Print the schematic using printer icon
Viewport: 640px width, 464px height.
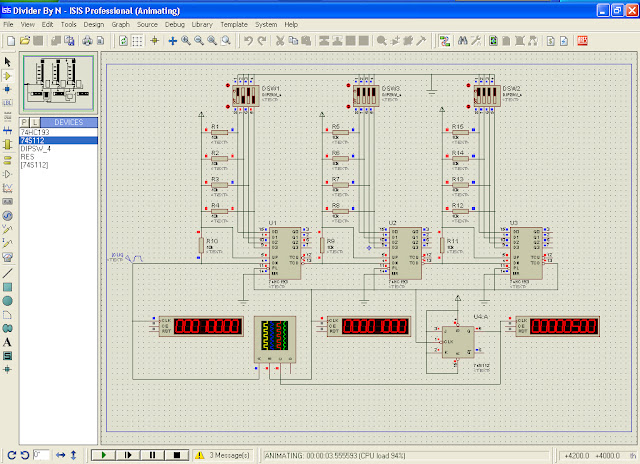click(x=87, y=41)
